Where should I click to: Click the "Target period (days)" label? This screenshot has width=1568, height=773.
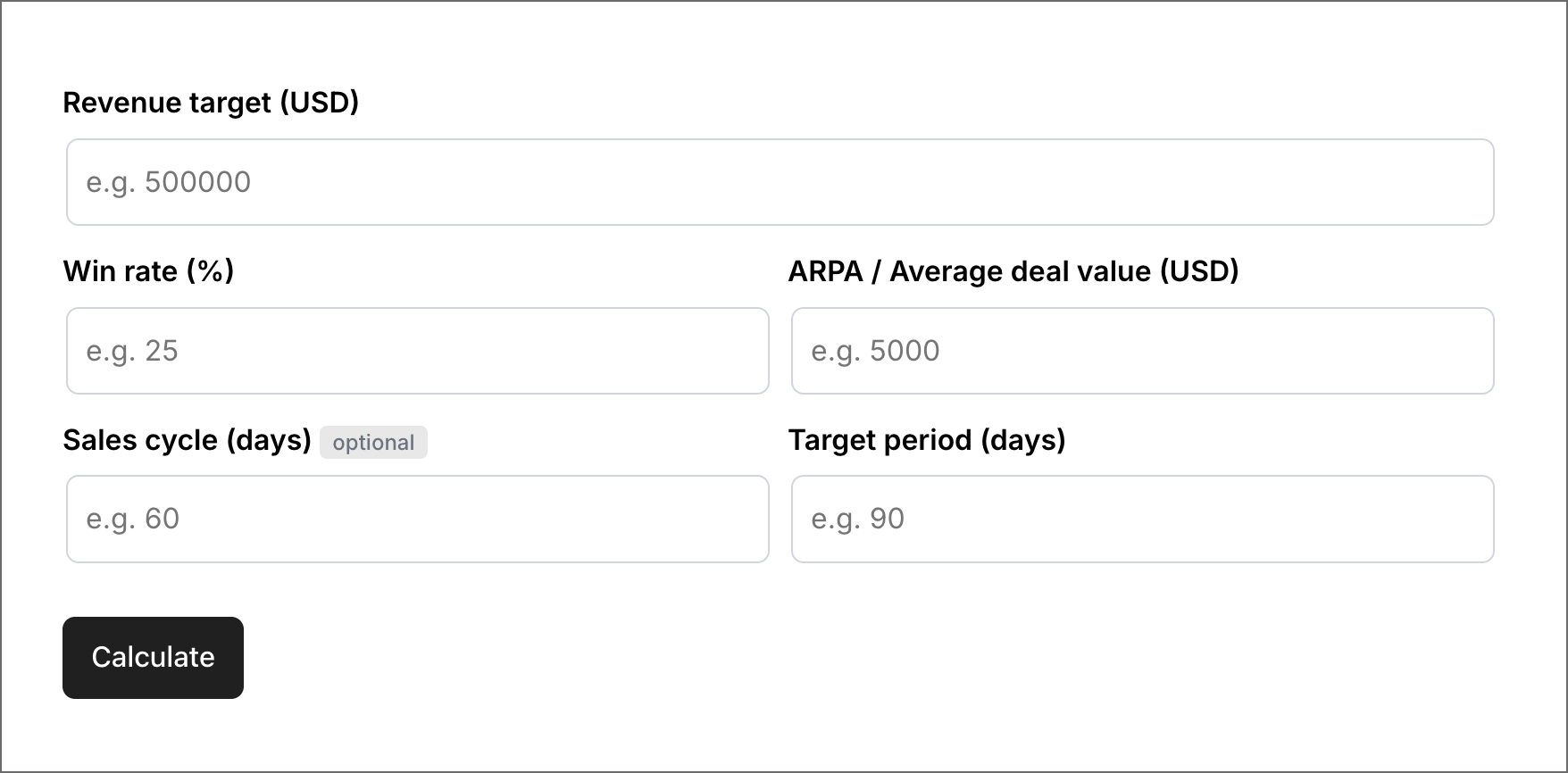pyautogui.click(x=926, y=440)
